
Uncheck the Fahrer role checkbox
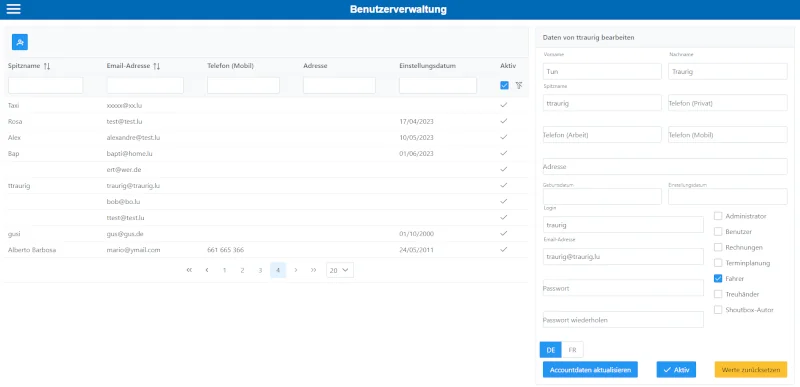click(x=718, y=278)
